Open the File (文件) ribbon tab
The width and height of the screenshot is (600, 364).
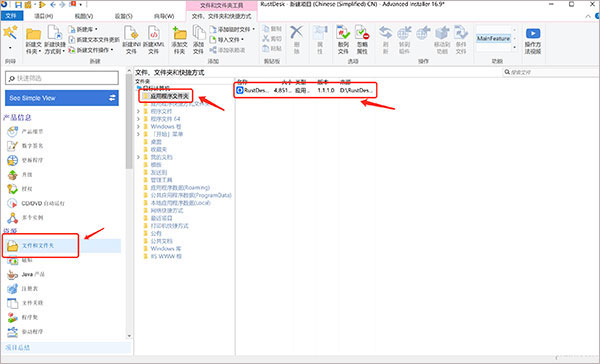[11, 16]
